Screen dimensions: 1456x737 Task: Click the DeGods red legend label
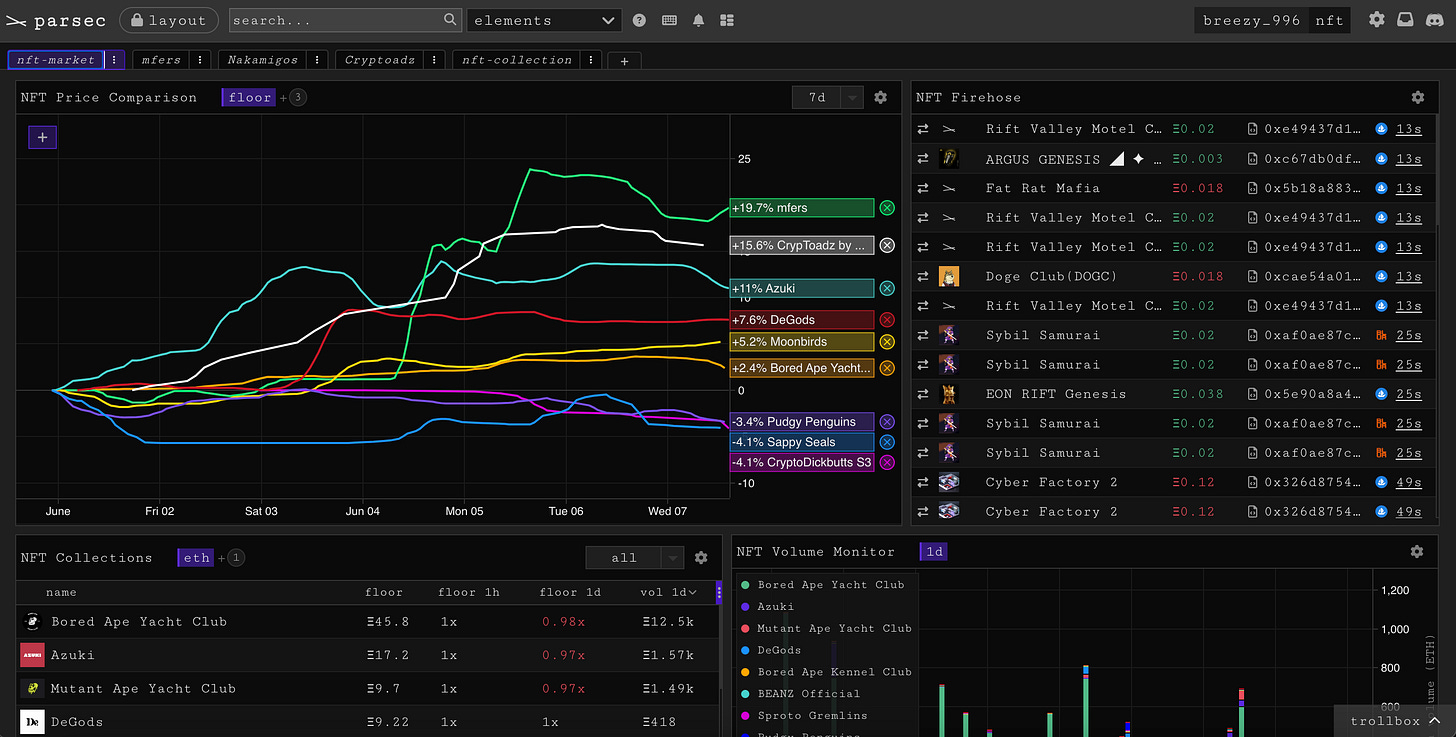point(802,320)
